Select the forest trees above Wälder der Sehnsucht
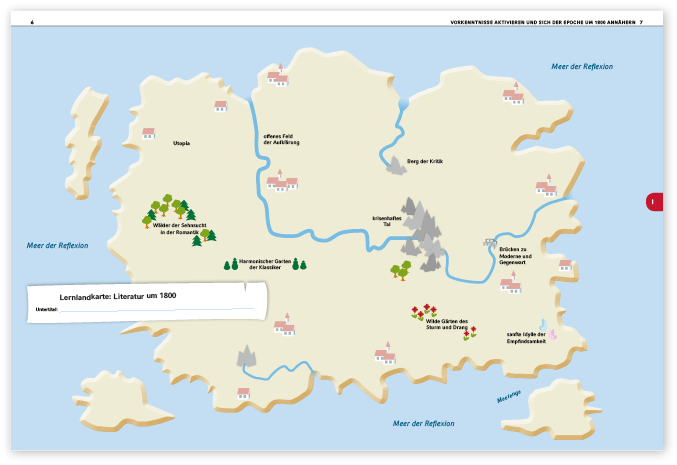This screenshot has width=677, height=465. 170,207
